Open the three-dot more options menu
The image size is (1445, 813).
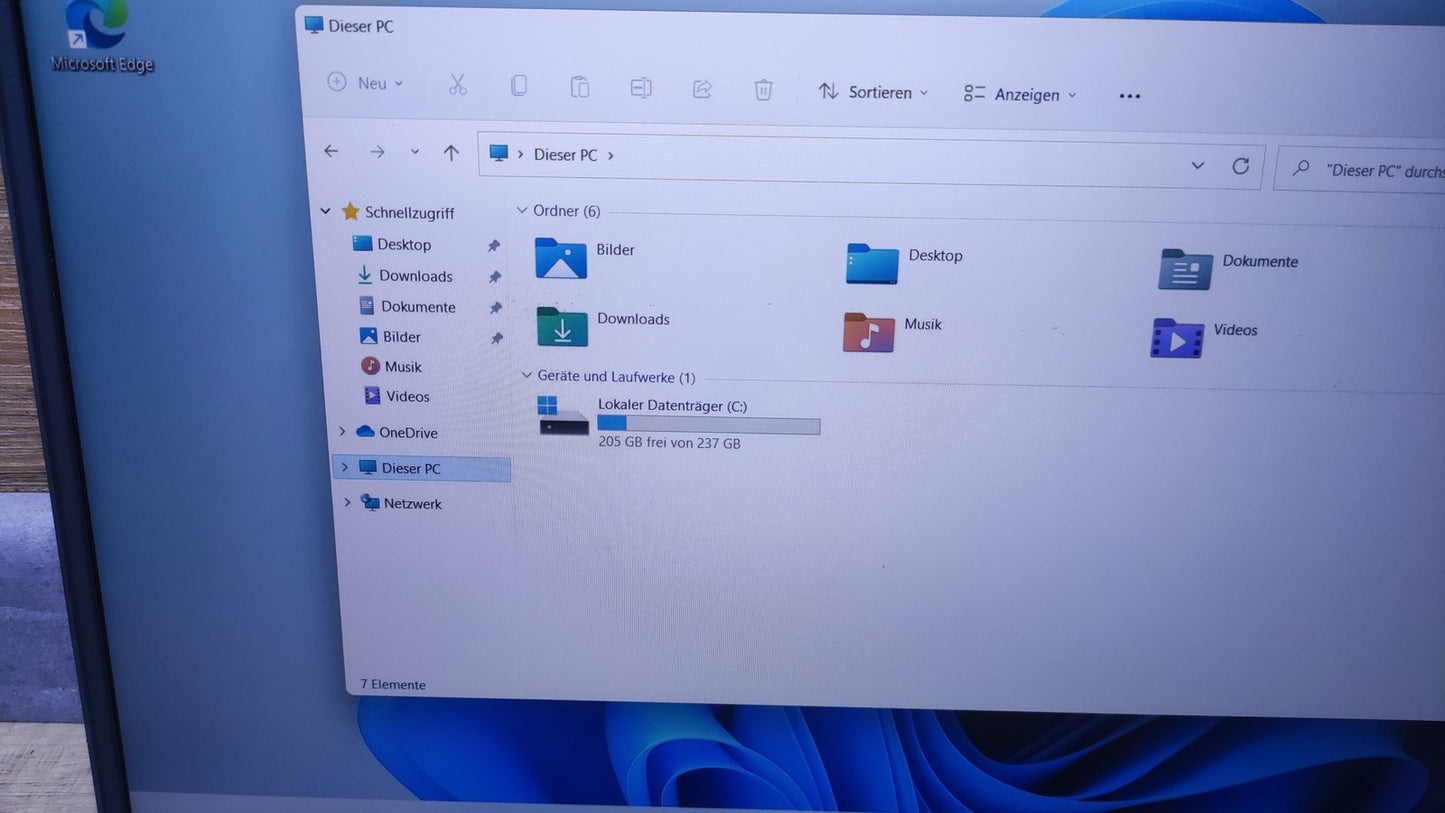tap(1129, 96)
